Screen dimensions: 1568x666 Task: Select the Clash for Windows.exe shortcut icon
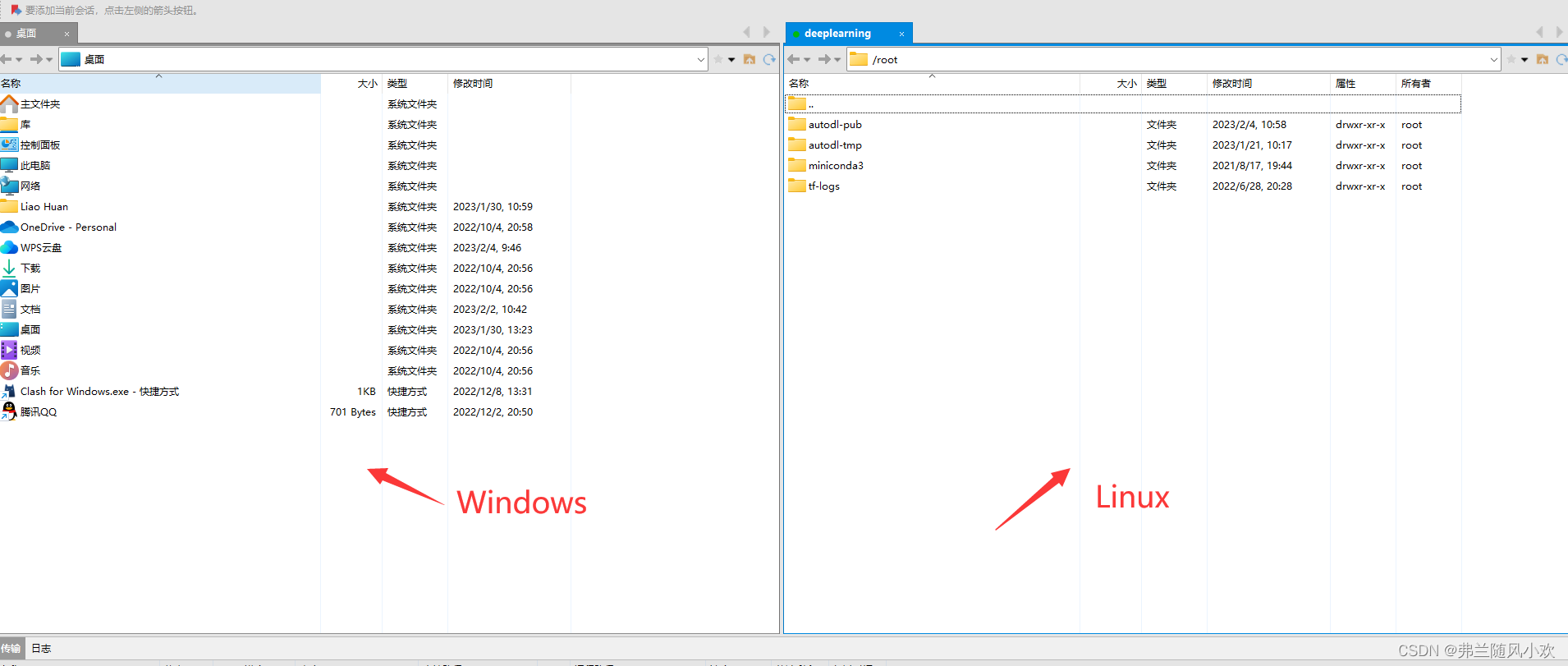(x=9, y=391)
